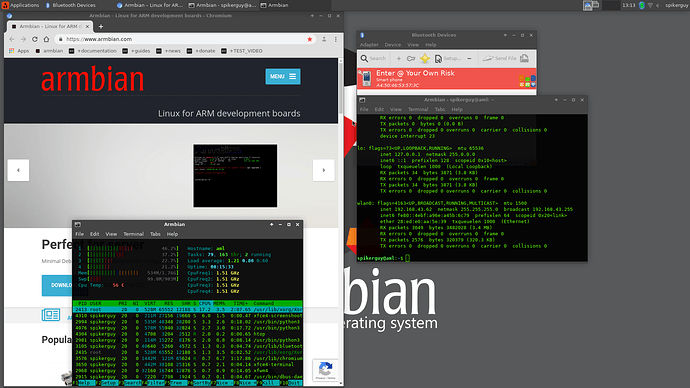
Task: Close the 'Armbian - Linux for ARM' browser tab
Action: tap(87, 26)
